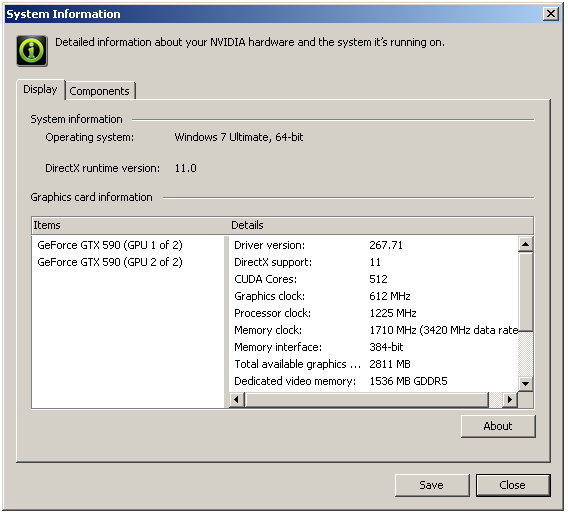Click the Graphics clock value 612 MHz

click(390, 296)
